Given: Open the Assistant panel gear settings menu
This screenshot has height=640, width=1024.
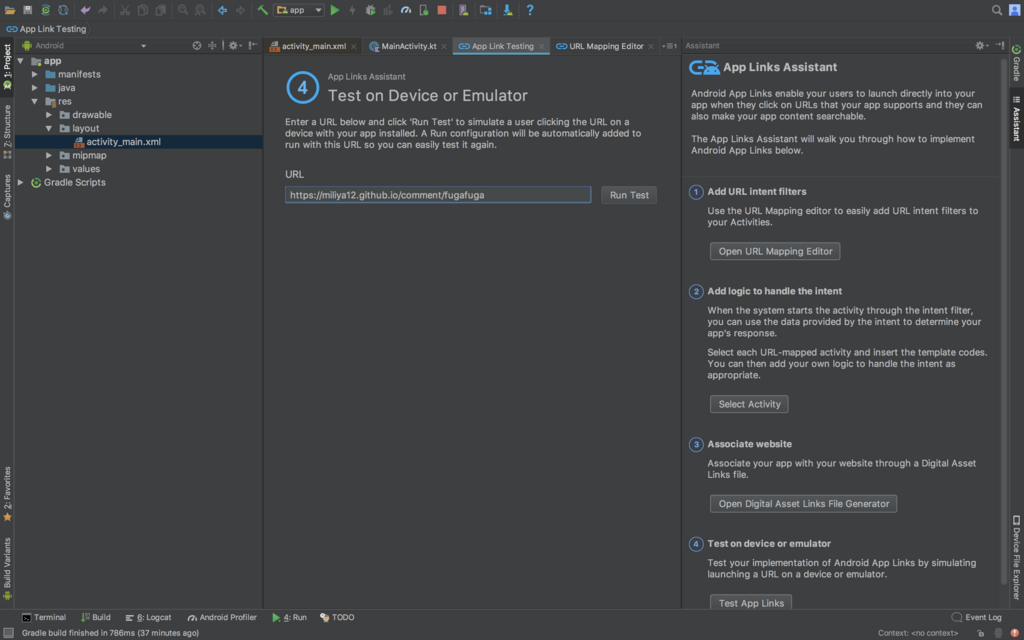Looking at the screenshot, I should click(x=982, y=46).
